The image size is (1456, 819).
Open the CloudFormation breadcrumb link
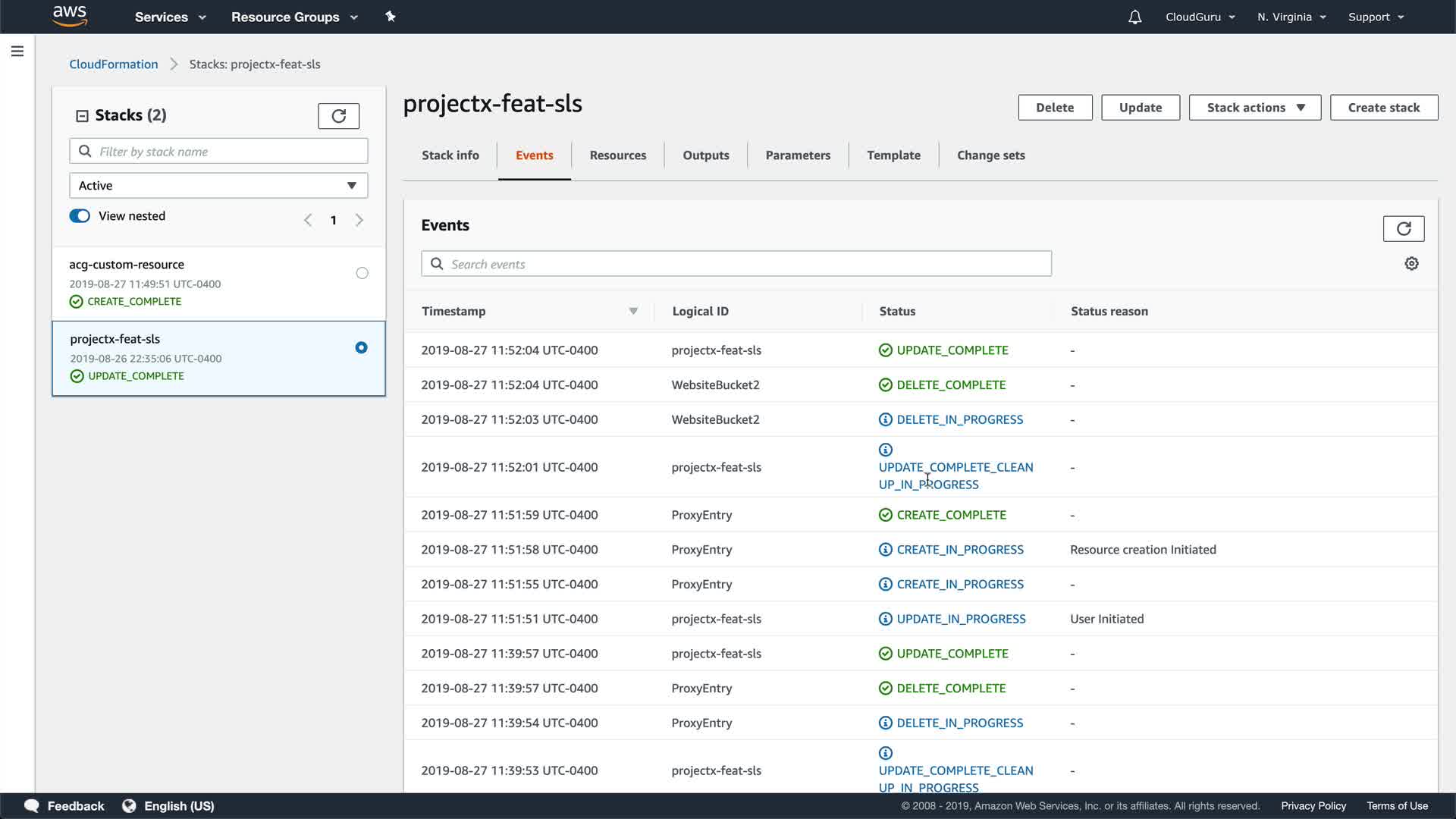point(114,64)
